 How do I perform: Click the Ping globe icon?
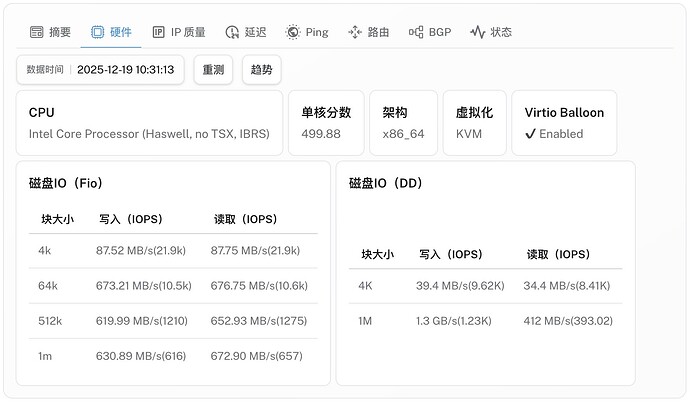[x=293, y=32]
